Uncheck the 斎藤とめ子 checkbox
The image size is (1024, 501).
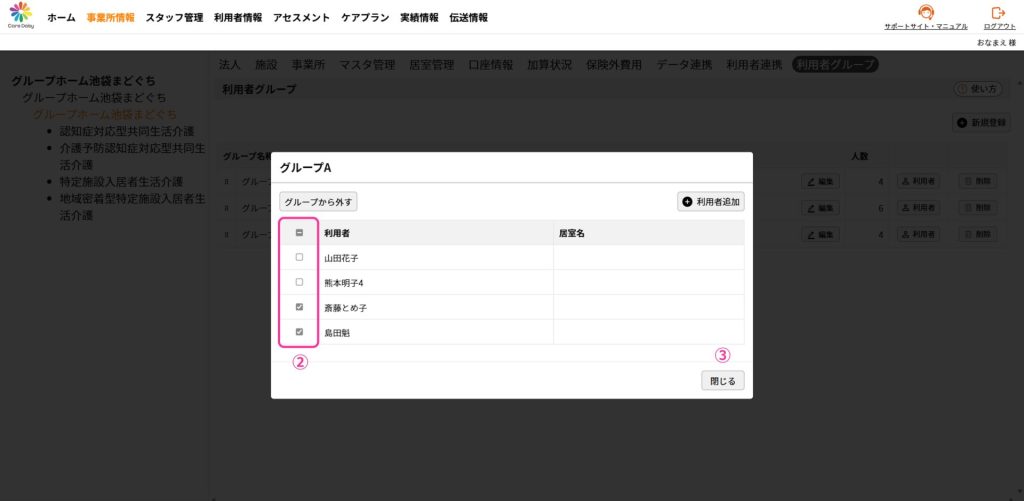300,307
